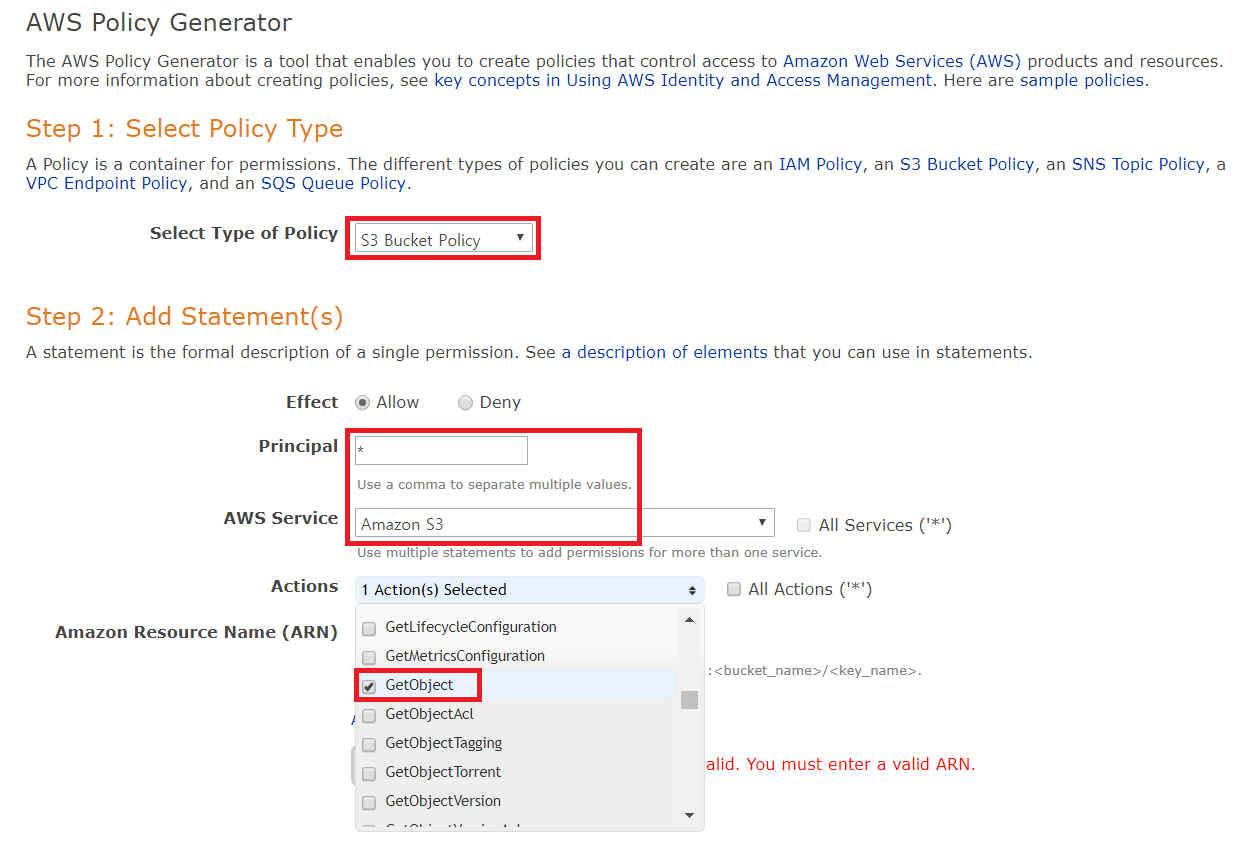
Task: Collapse the Actions selection dropdown
Action: (x=530, y=589)
